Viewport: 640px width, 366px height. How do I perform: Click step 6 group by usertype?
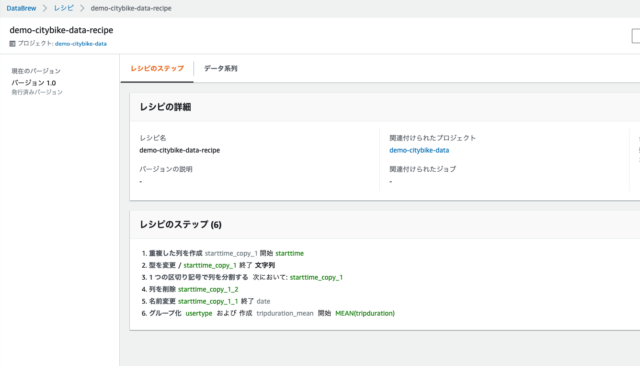click(268, 313)
